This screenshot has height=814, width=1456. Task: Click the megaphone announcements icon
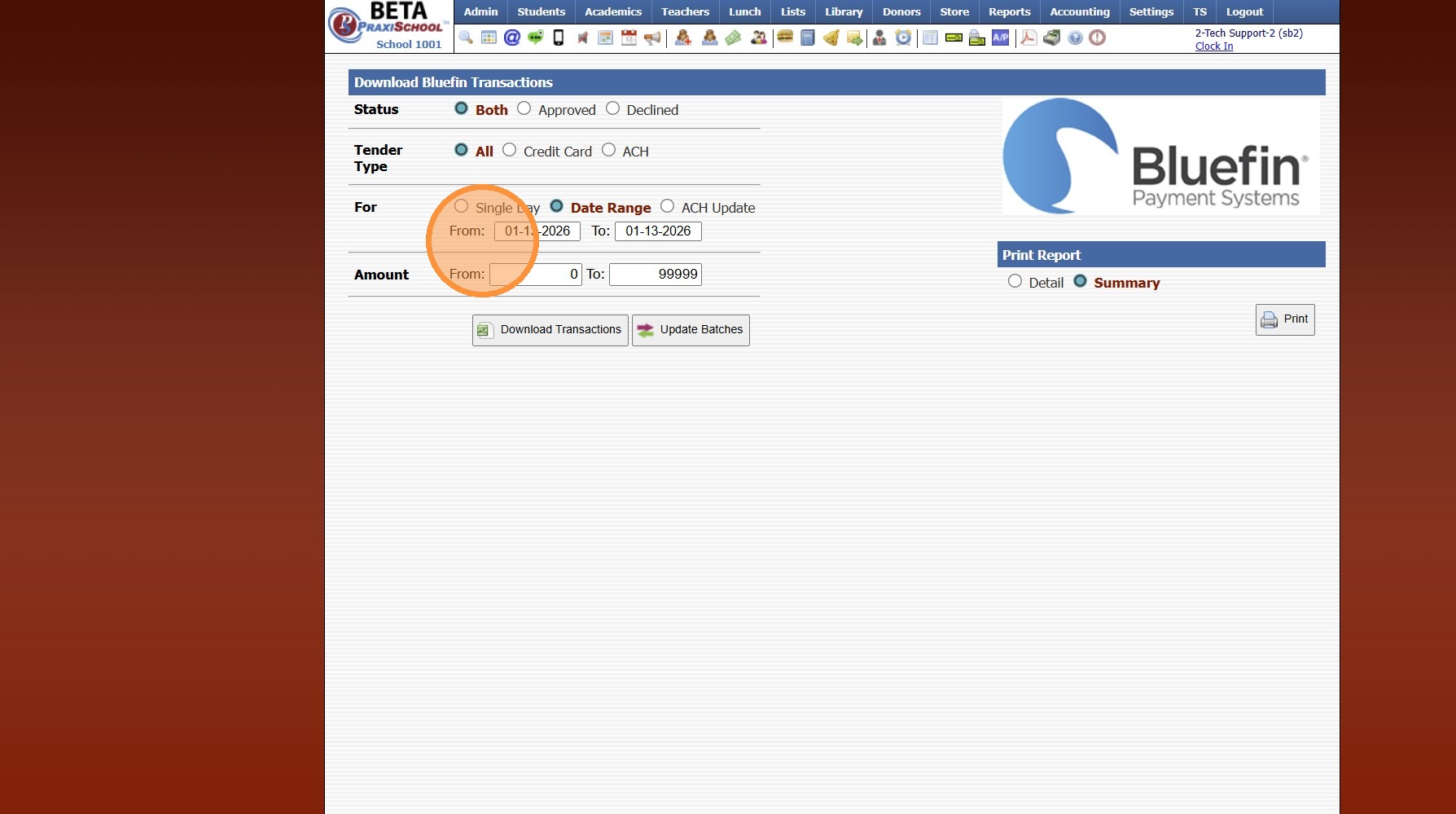point(652,37)
